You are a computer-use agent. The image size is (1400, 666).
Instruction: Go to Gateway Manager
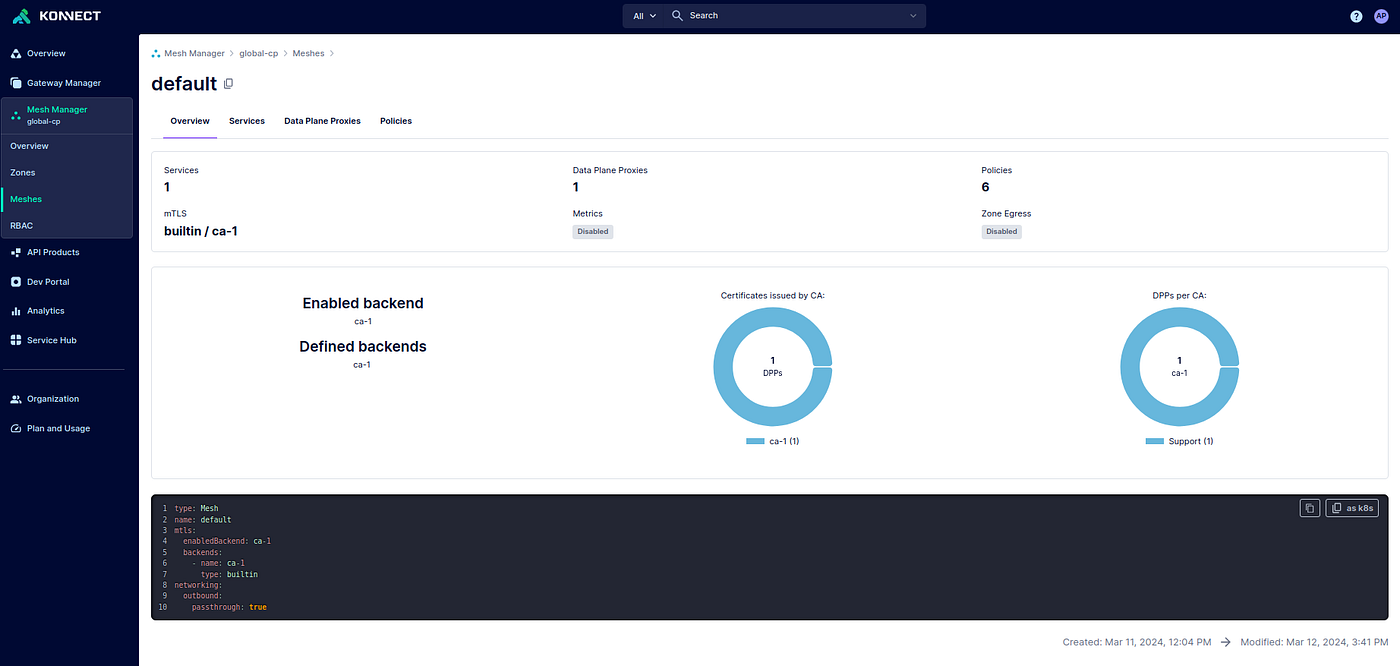tap(64, 83)
